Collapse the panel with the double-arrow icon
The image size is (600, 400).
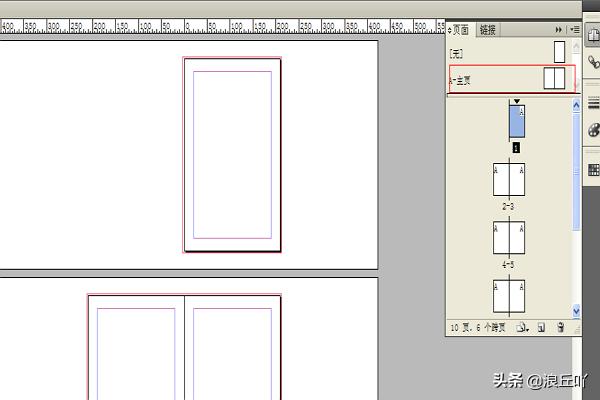tap(559, 30)
